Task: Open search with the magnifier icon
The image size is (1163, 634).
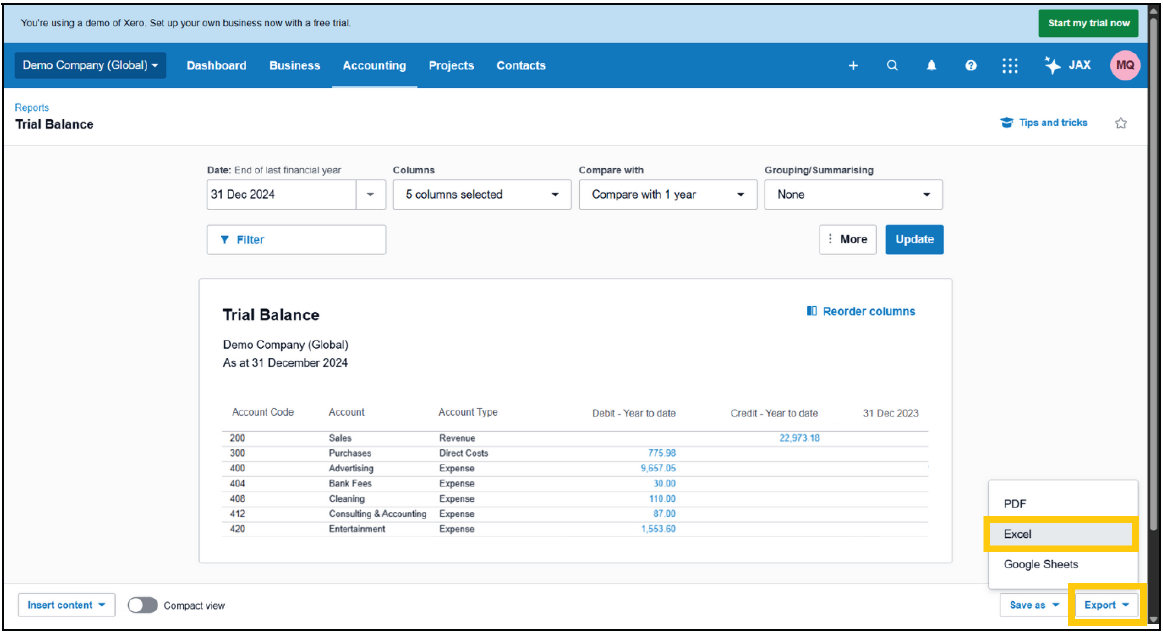Action: coord(892,65)
